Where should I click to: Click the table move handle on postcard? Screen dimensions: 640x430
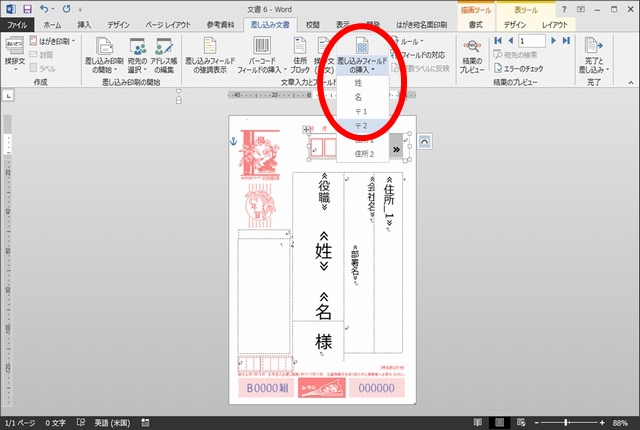[x=306, y=130]
